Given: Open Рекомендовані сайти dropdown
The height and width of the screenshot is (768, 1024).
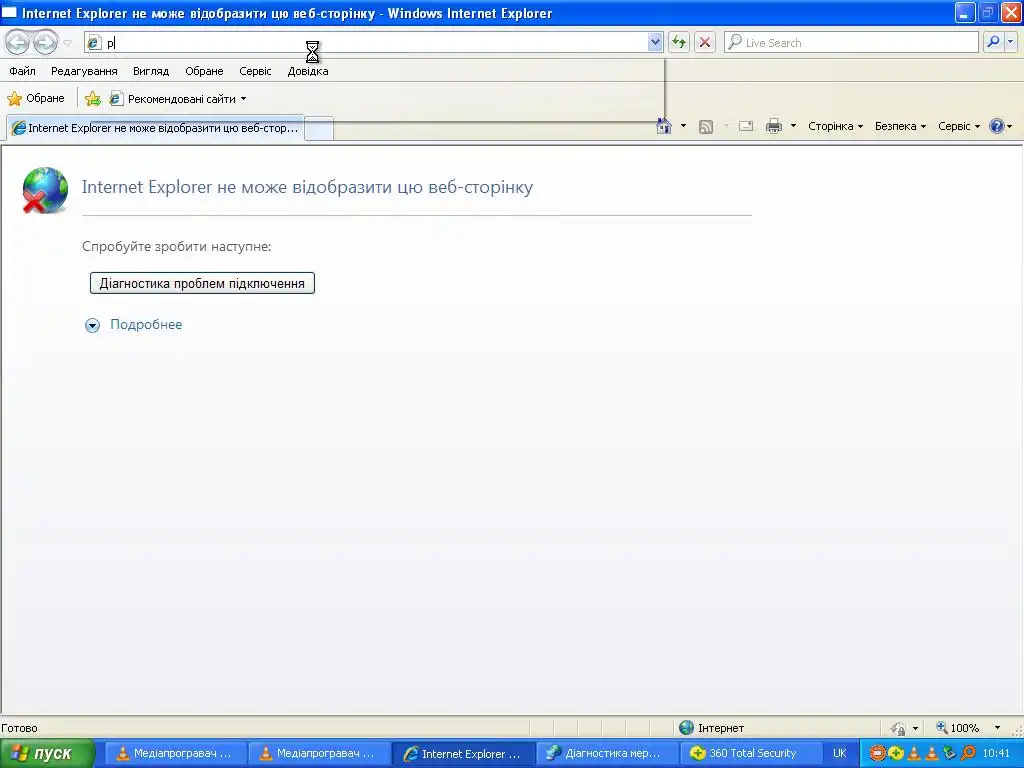Looking at the screenshot, I should click(x=178, y=99).
